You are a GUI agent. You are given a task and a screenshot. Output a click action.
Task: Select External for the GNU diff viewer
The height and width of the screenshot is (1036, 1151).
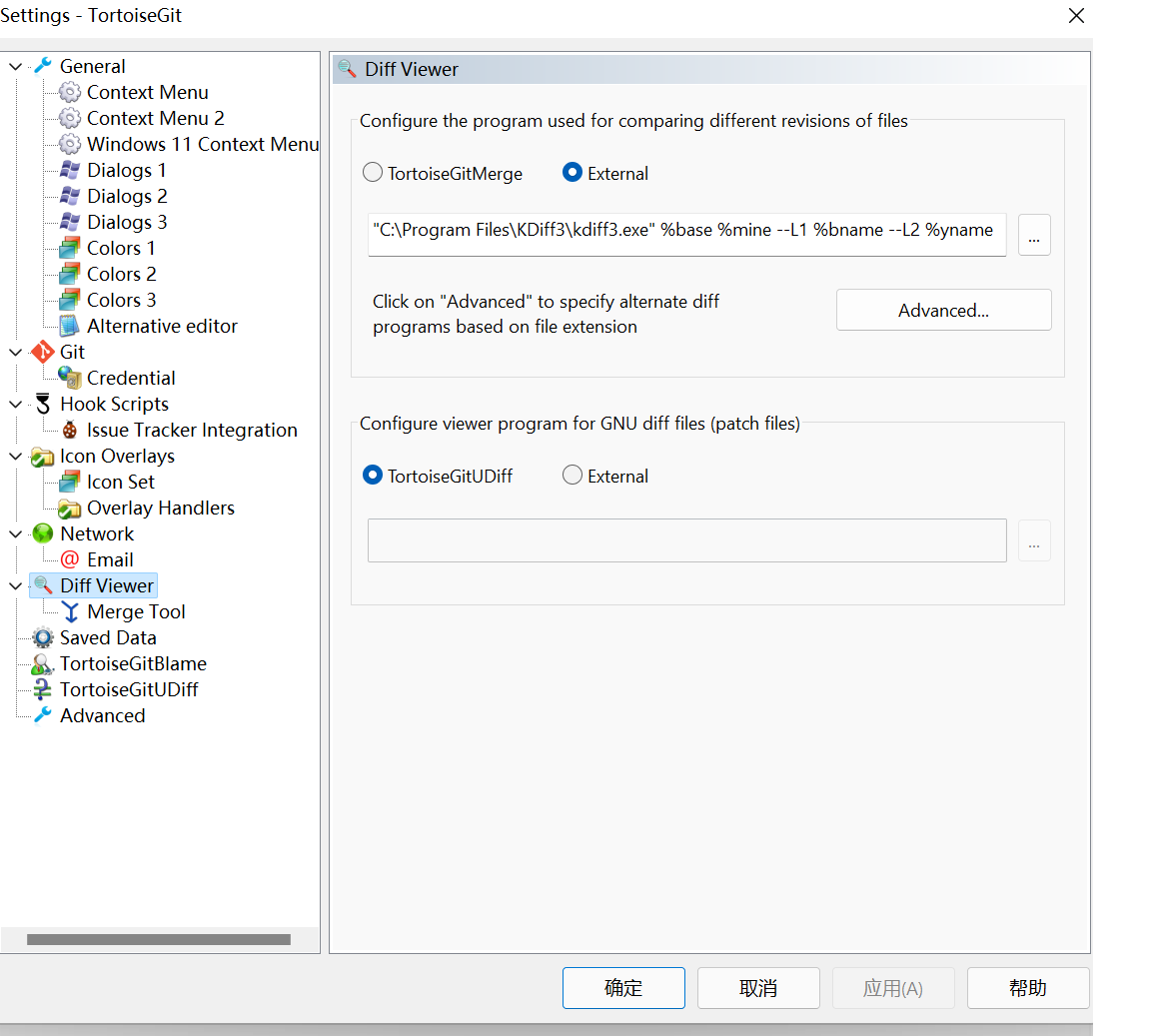pos(573,476)
